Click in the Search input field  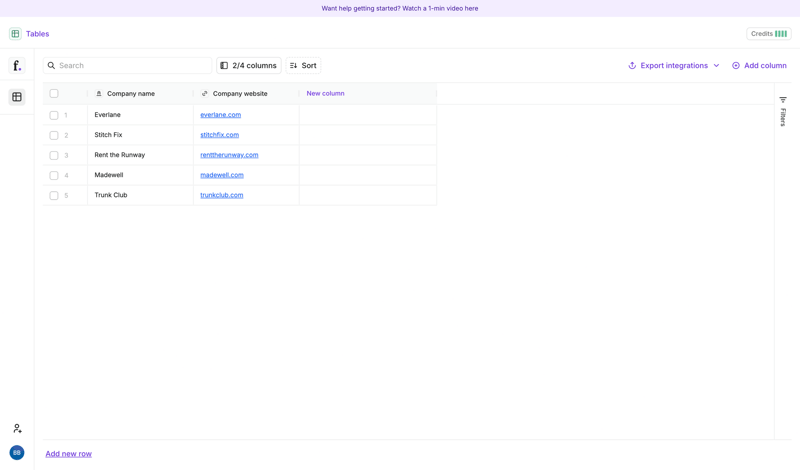tap(127, 65)
